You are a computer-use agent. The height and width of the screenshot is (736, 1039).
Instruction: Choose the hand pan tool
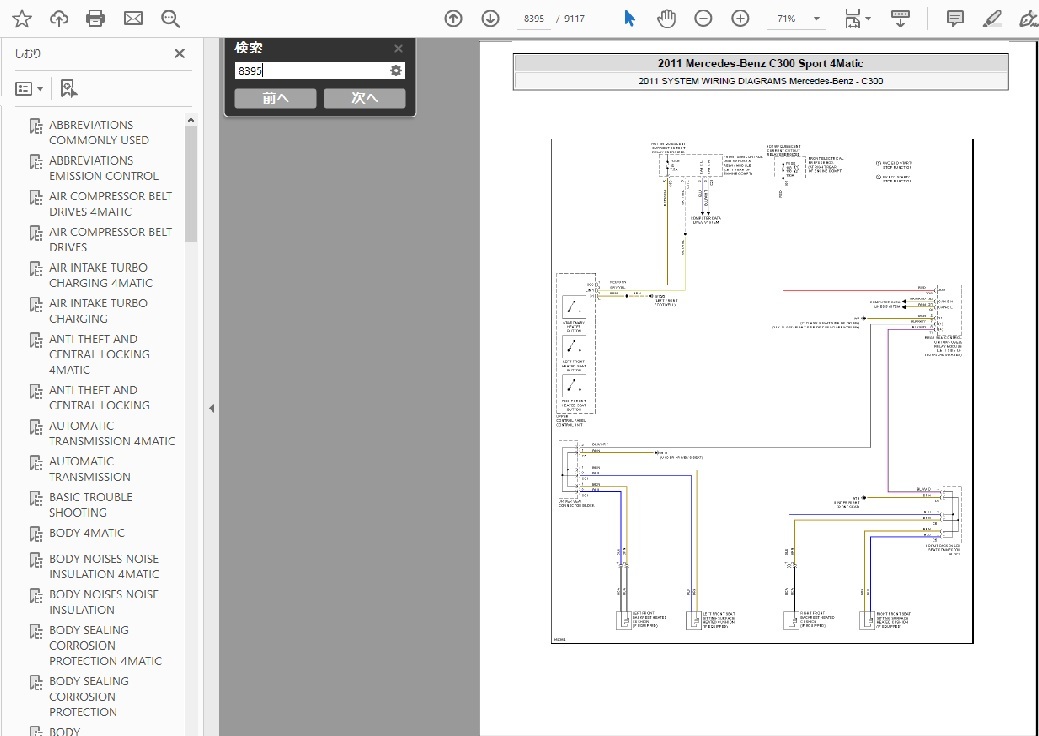pyautogui.click(x=666, y=19)
